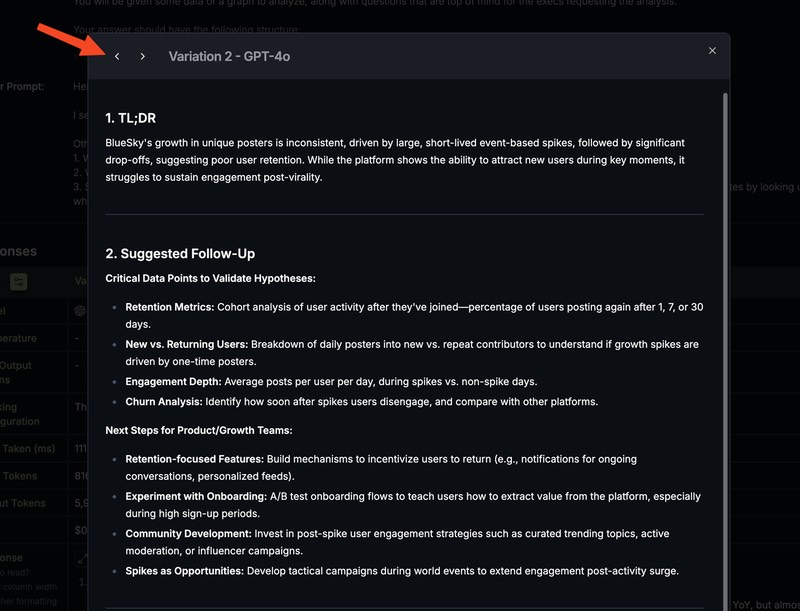Click "Next Steps for Product/Growth Teams:" subheading
The width and height of the screenshot is (800, 611).
198,430
